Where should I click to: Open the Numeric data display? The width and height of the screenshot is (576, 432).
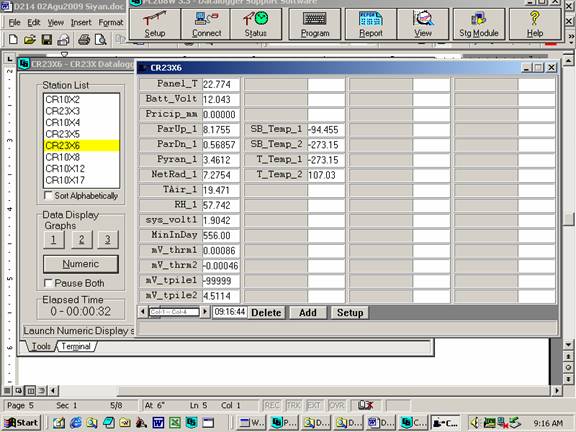[81, 264]
